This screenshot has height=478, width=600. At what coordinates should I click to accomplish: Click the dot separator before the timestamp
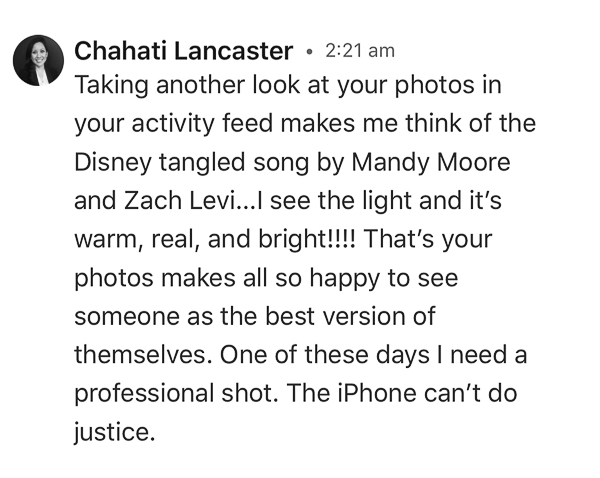click(310, 51)
